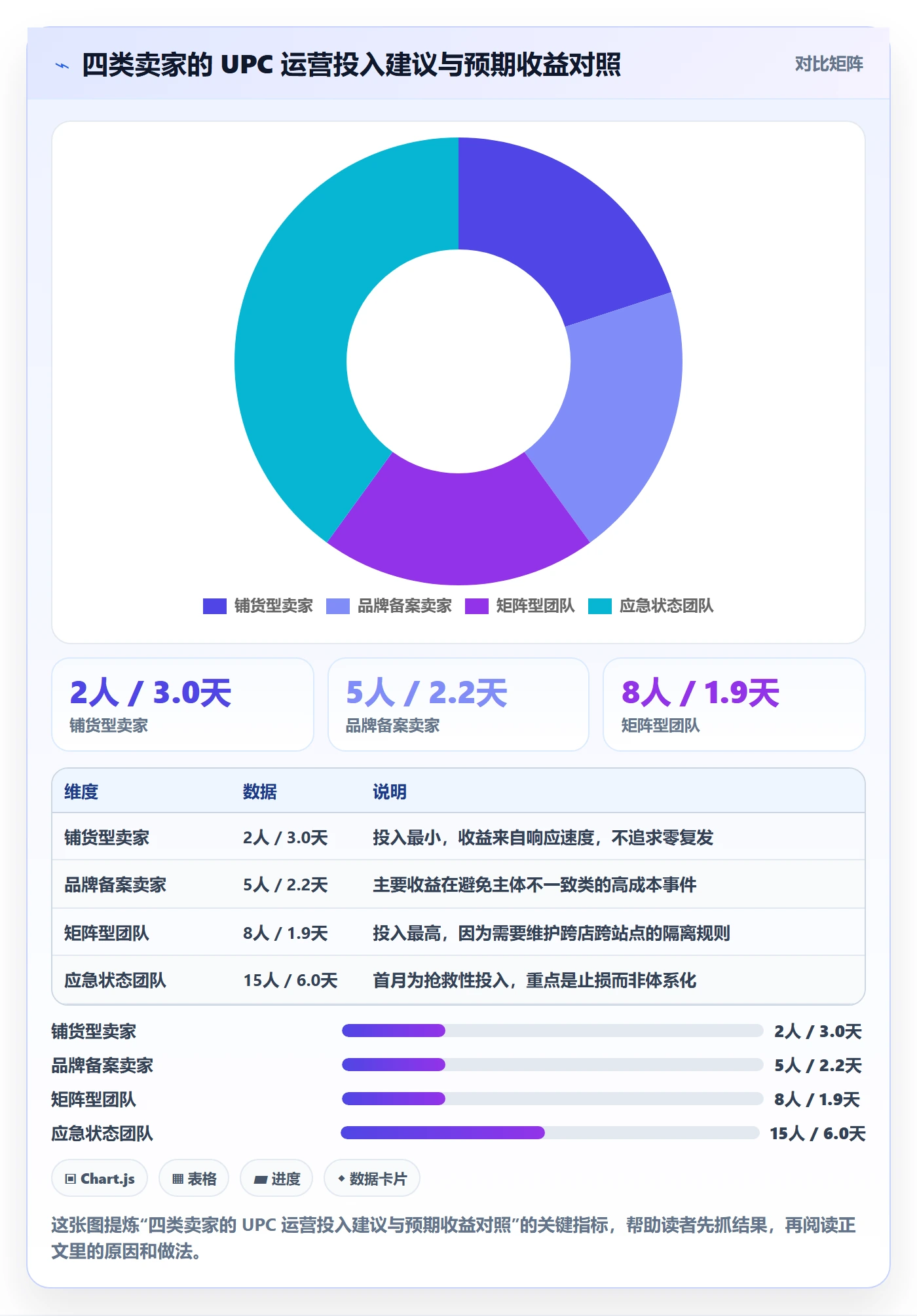Click the 铺货型卖家 progress bar

(x=552, y=1031)
